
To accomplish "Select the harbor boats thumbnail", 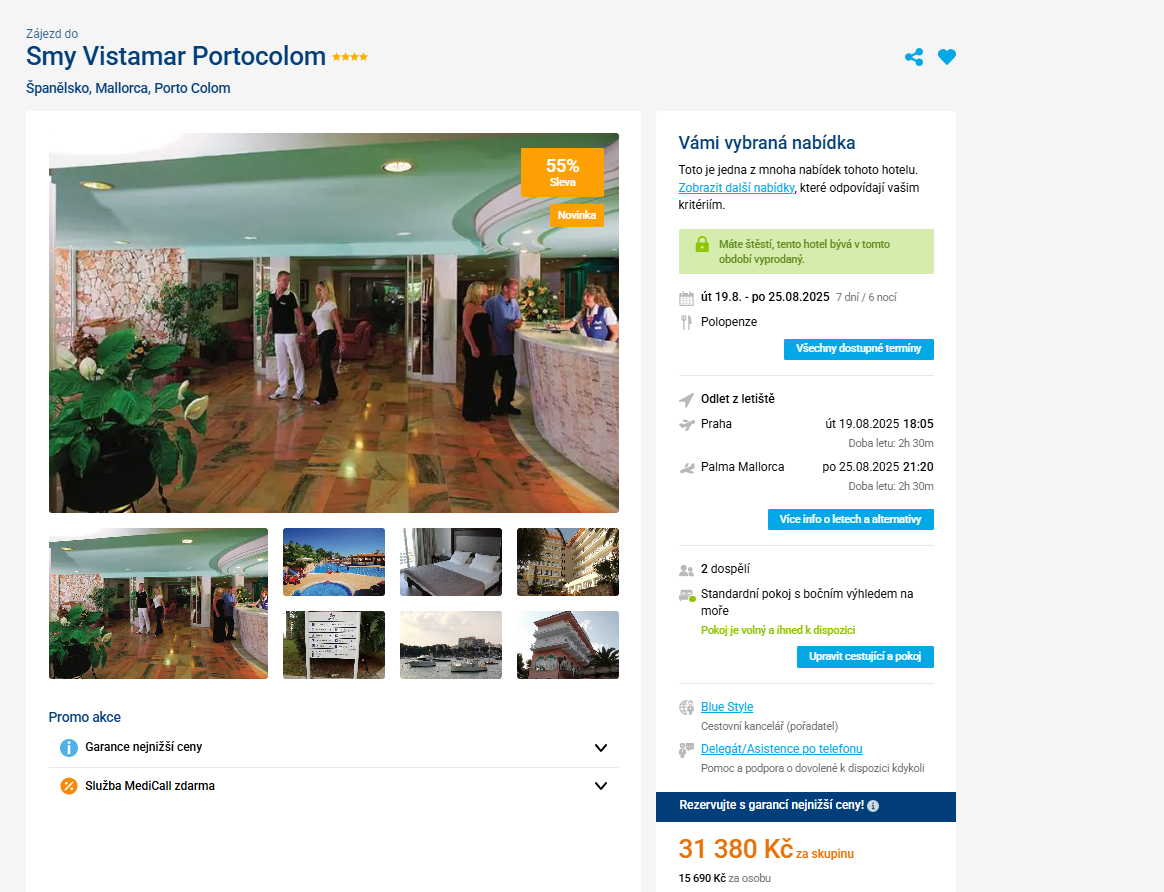I will 451,645.
